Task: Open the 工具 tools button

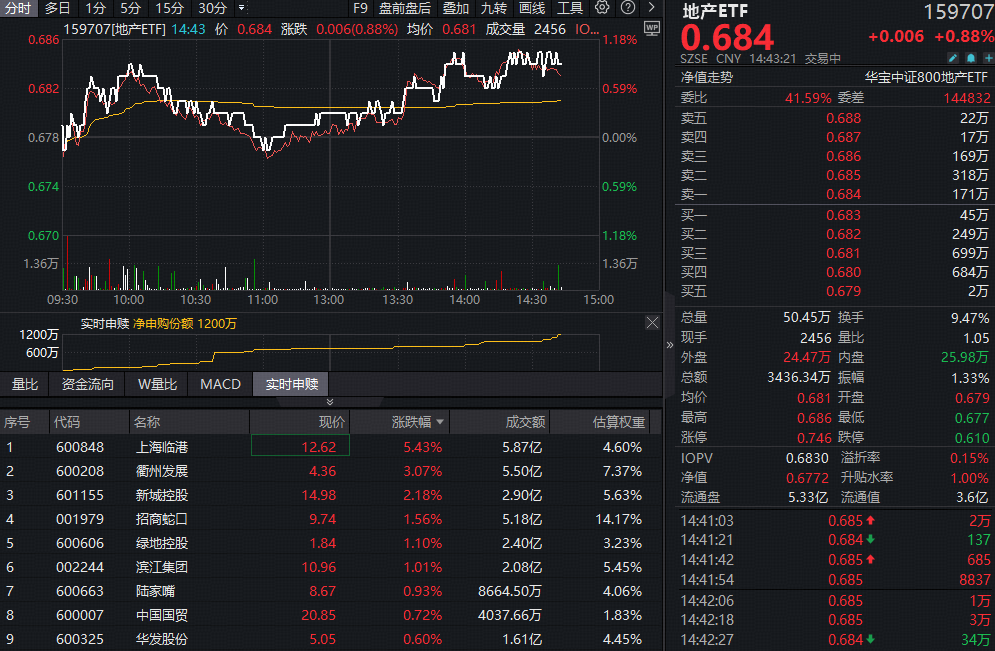Action: click(x=570, y=8)
